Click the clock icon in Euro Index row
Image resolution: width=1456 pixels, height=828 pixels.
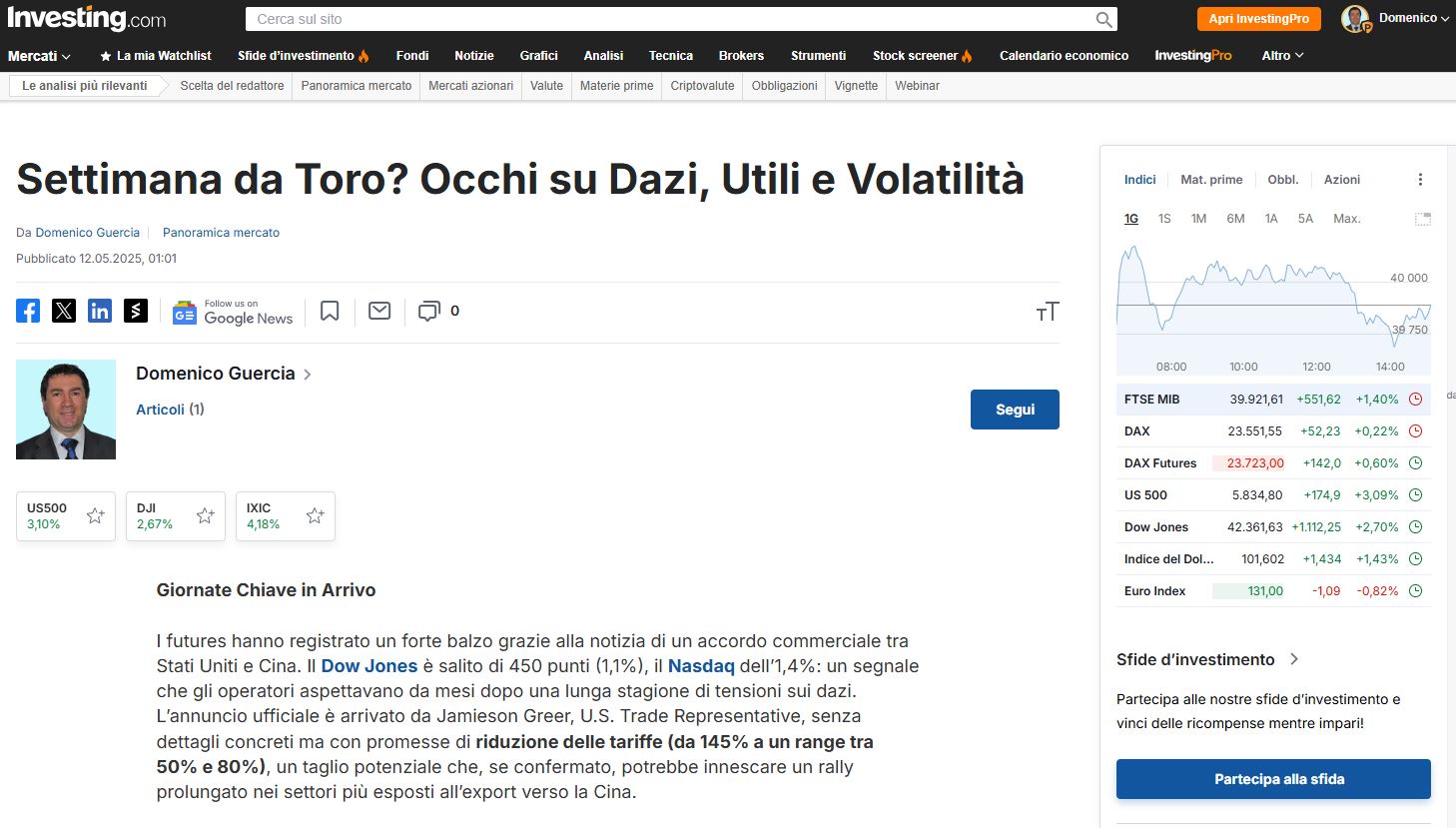click(1415, 591)
